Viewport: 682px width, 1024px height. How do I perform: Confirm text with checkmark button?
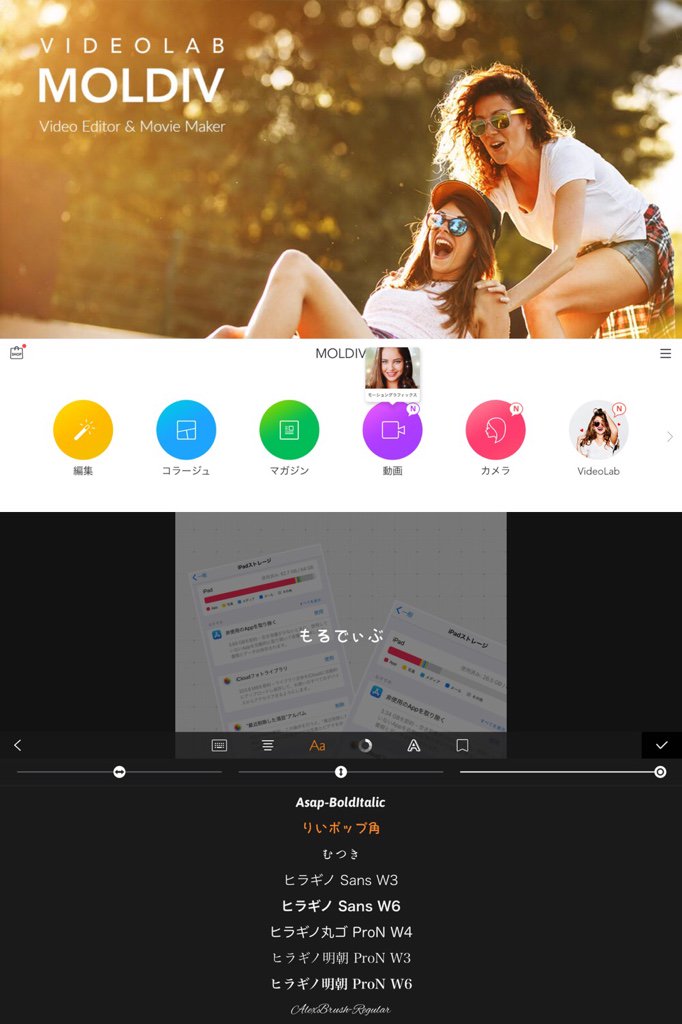coord(662,745)
